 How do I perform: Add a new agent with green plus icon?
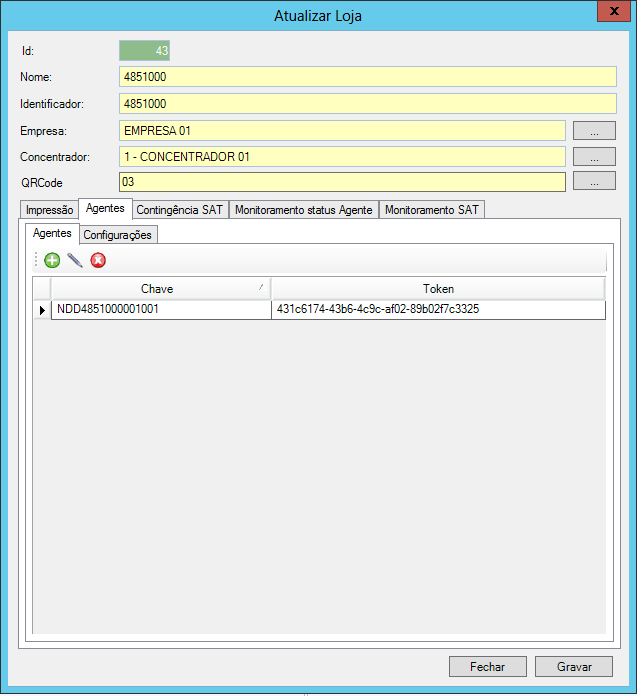click(52, 260)
